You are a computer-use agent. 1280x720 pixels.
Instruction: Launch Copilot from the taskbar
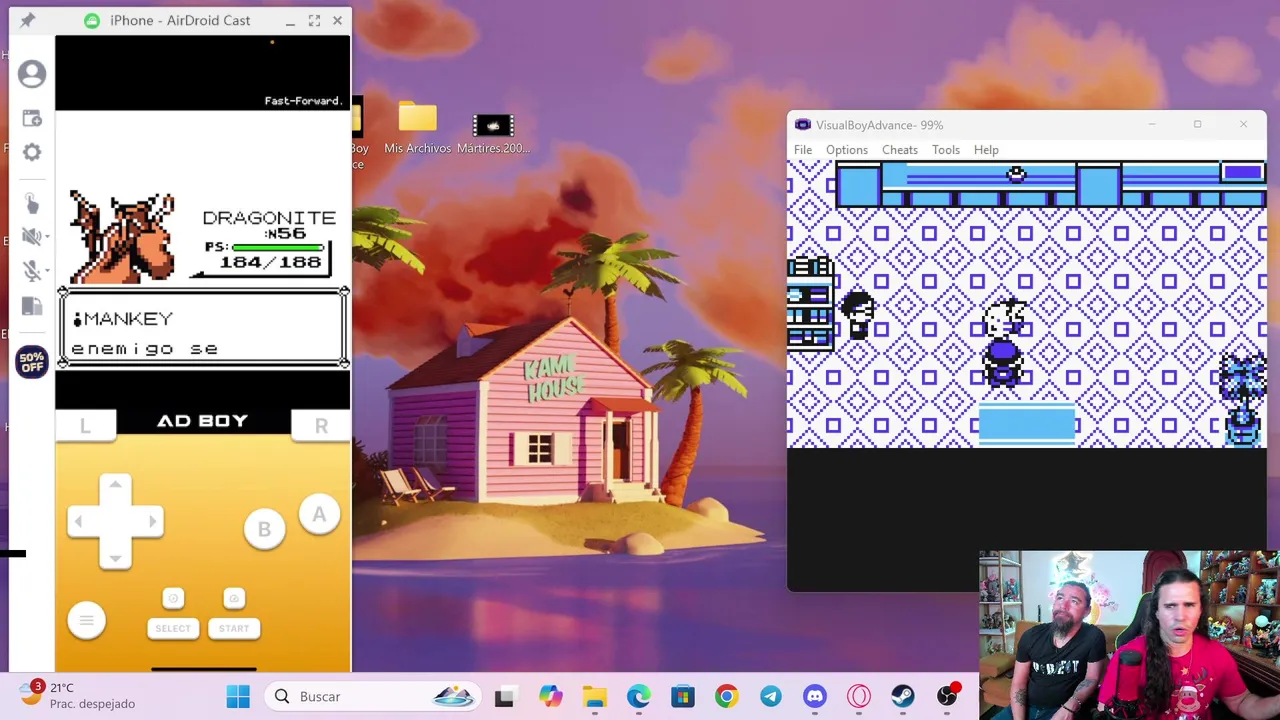(550, 696)
